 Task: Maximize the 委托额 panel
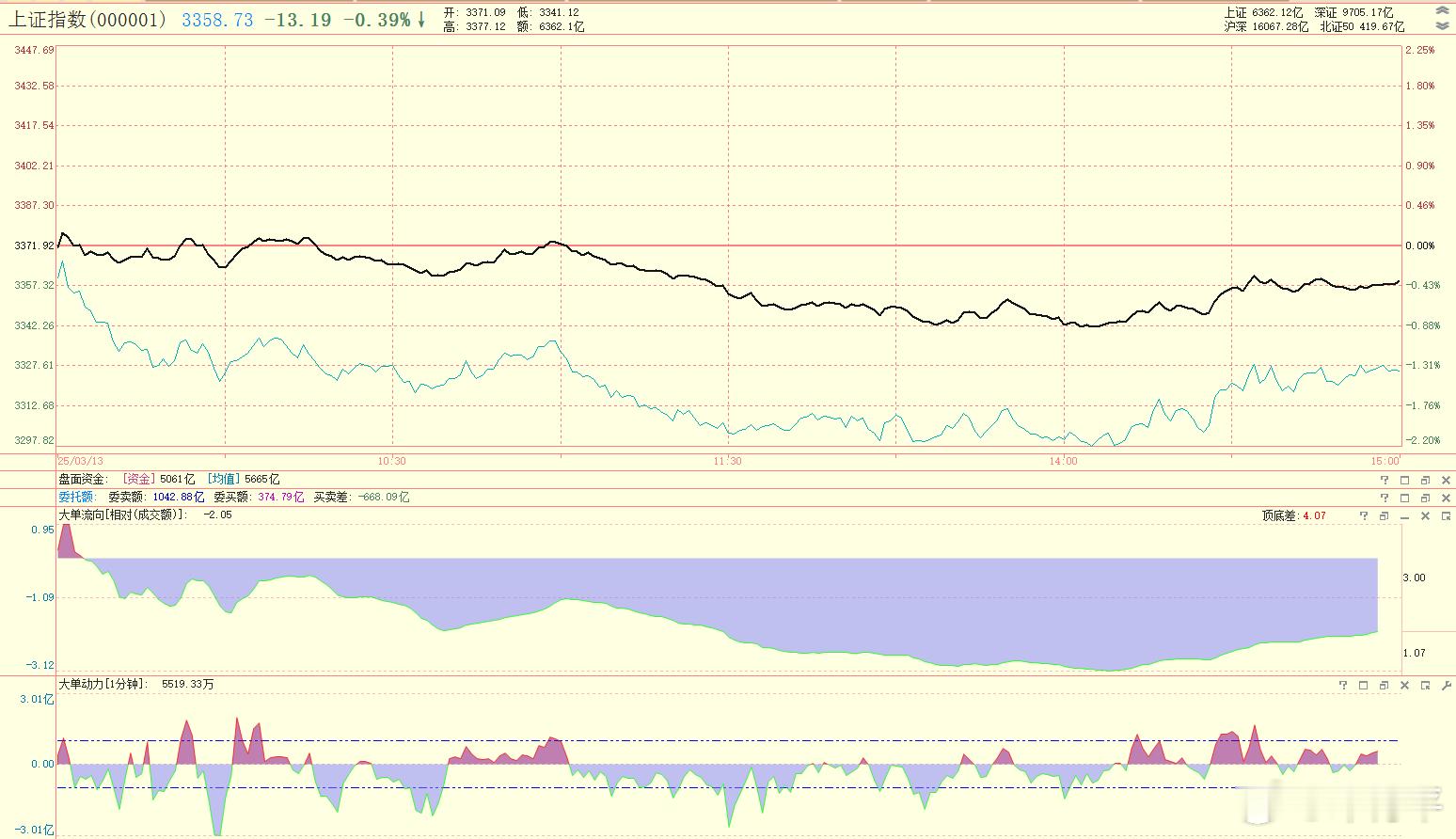pyautogui.click(x=1404, y=498)
